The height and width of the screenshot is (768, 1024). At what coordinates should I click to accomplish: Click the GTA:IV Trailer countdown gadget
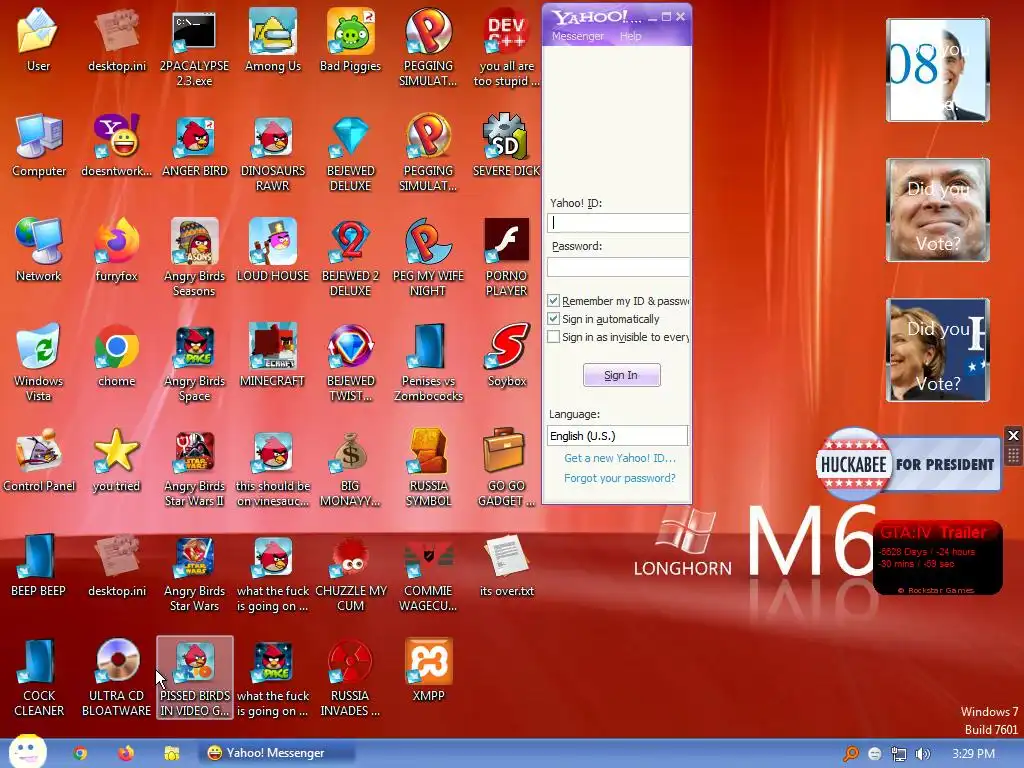pos(937,558)
